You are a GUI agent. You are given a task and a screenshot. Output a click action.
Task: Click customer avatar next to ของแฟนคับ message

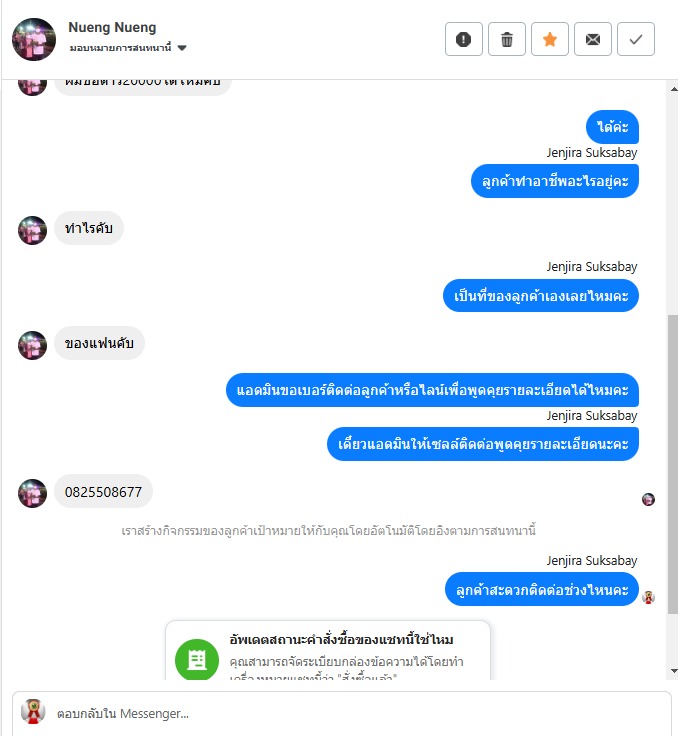(x=32, y=345)
